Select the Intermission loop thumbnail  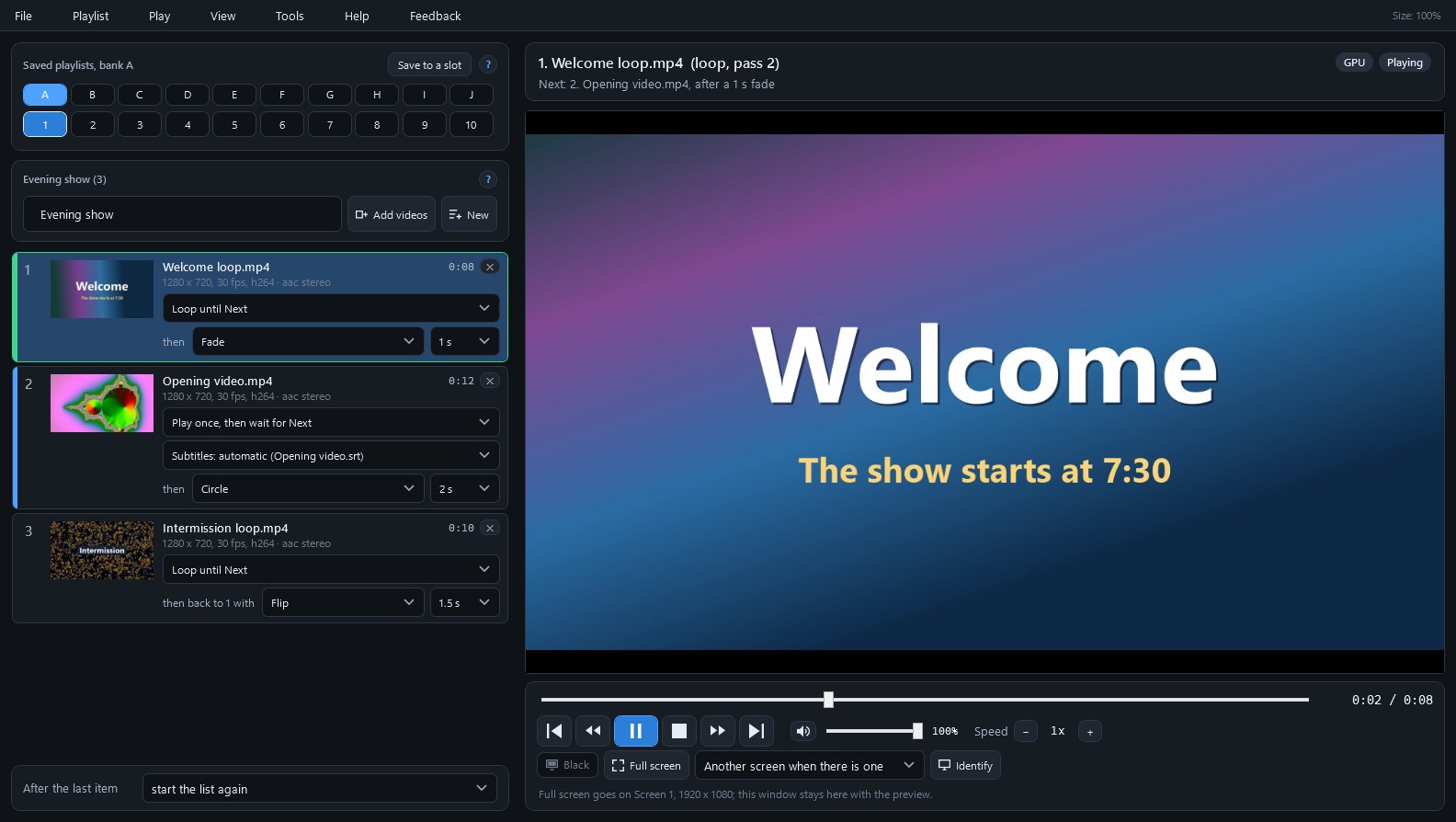click(x=102, y=550)
